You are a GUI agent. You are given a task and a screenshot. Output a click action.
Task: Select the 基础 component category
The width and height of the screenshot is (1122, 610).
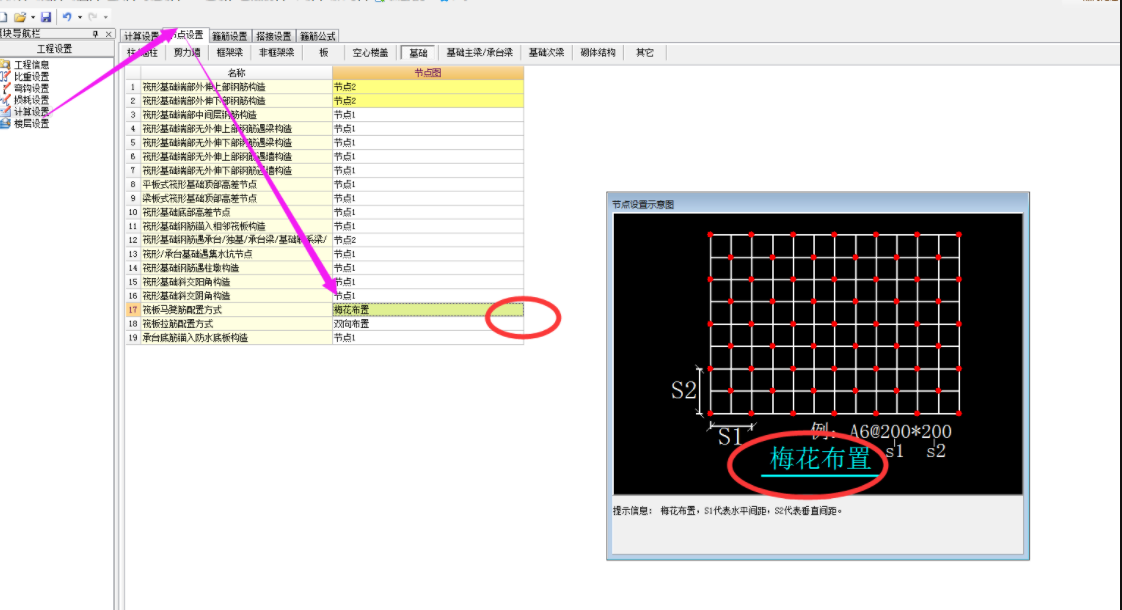pos(418,52)
